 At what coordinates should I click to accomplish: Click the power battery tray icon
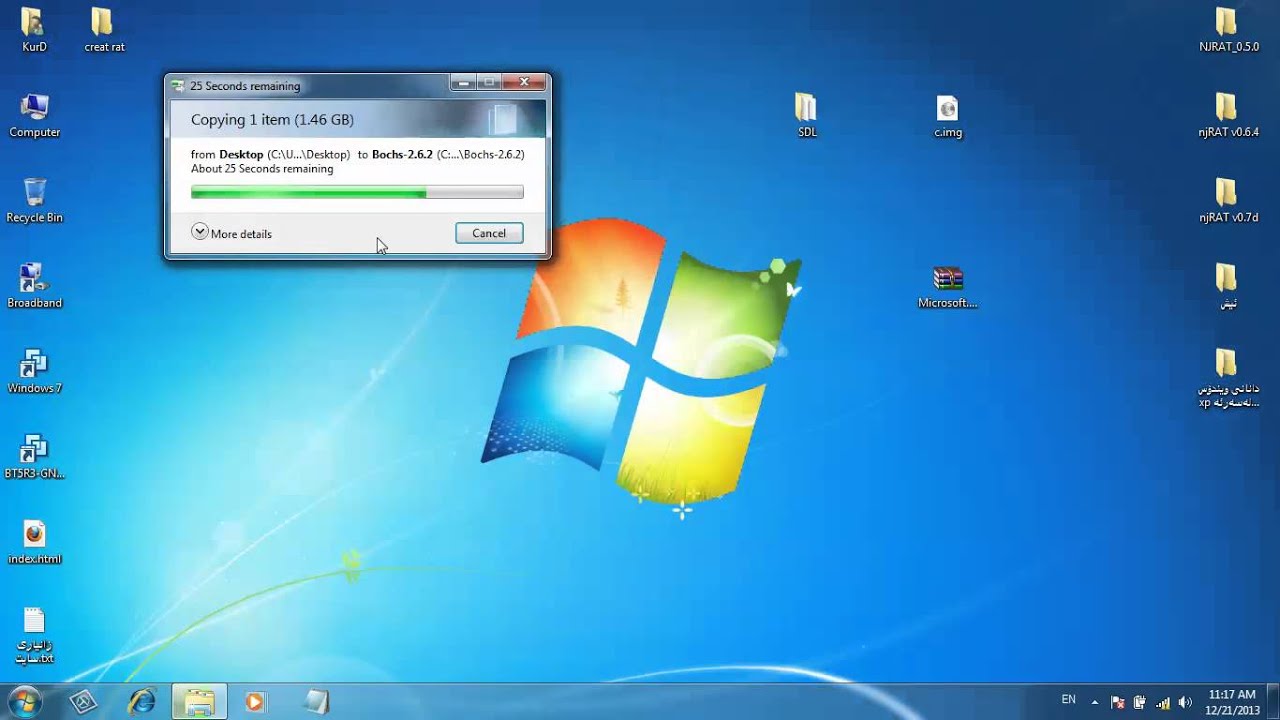(x=1139, y=702)
